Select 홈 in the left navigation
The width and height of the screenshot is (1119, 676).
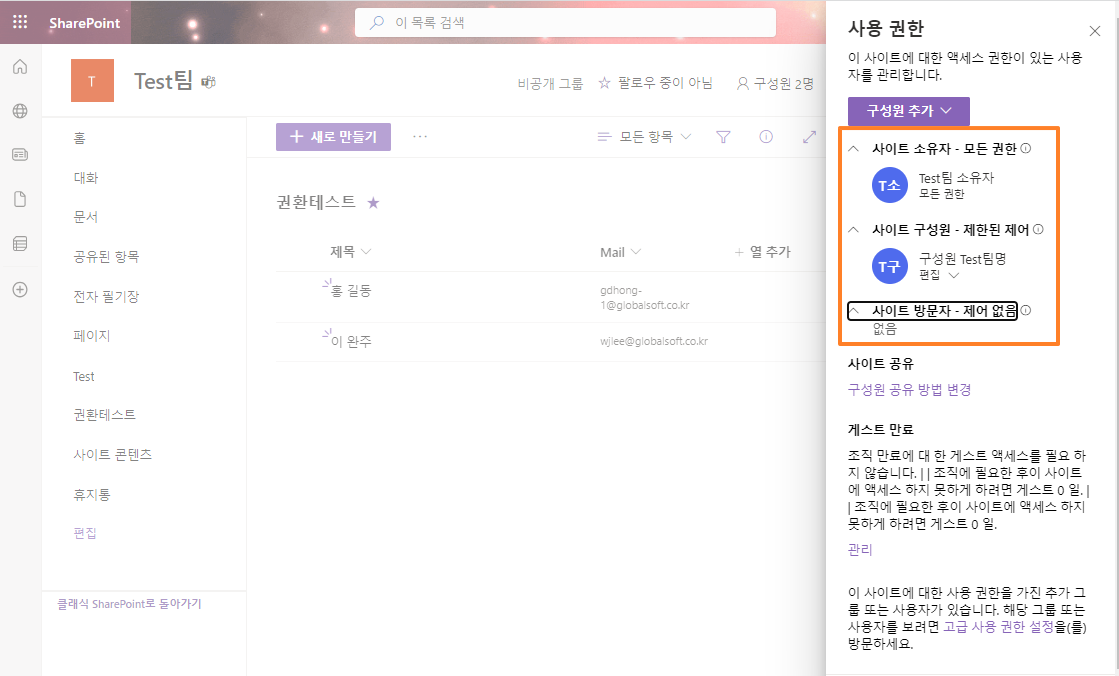(x=79, y=138)
